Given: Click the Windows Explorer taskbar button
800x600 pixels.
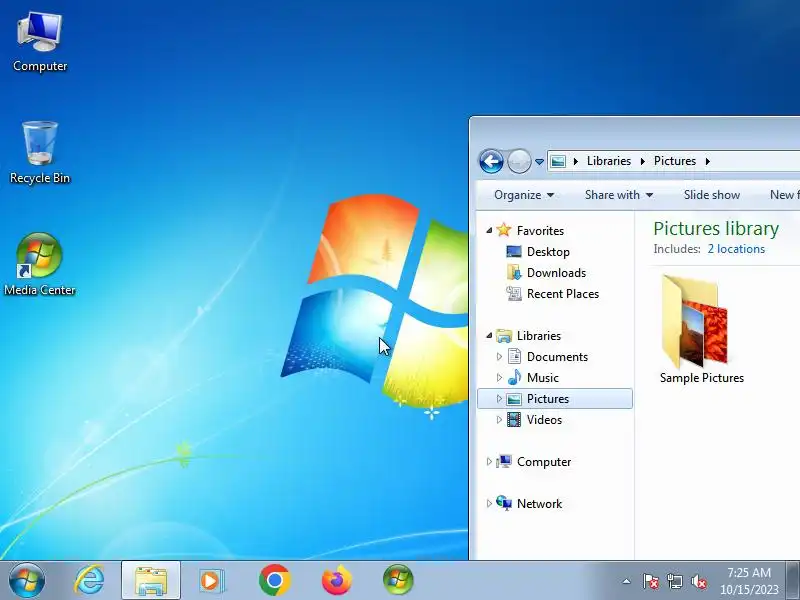Looking at the screenshot, I should coord(151,580).
